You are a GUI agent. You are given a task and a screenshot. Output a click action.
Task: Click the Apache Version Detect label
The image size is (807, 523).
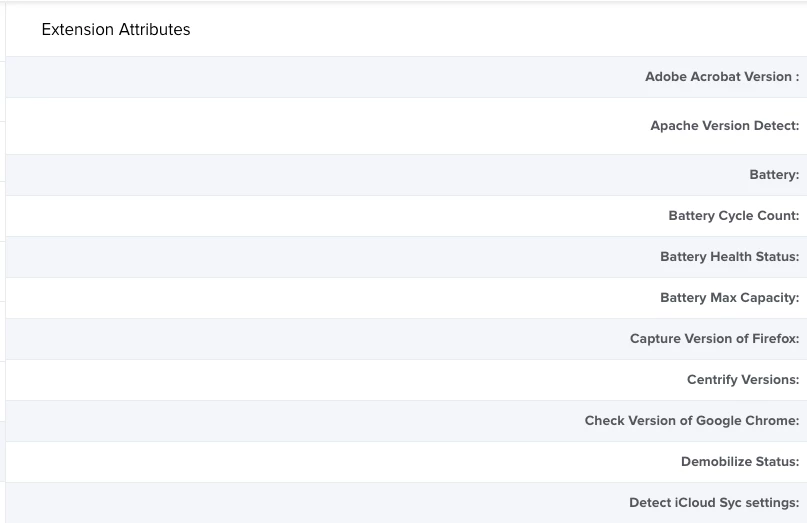click(725, 126)
